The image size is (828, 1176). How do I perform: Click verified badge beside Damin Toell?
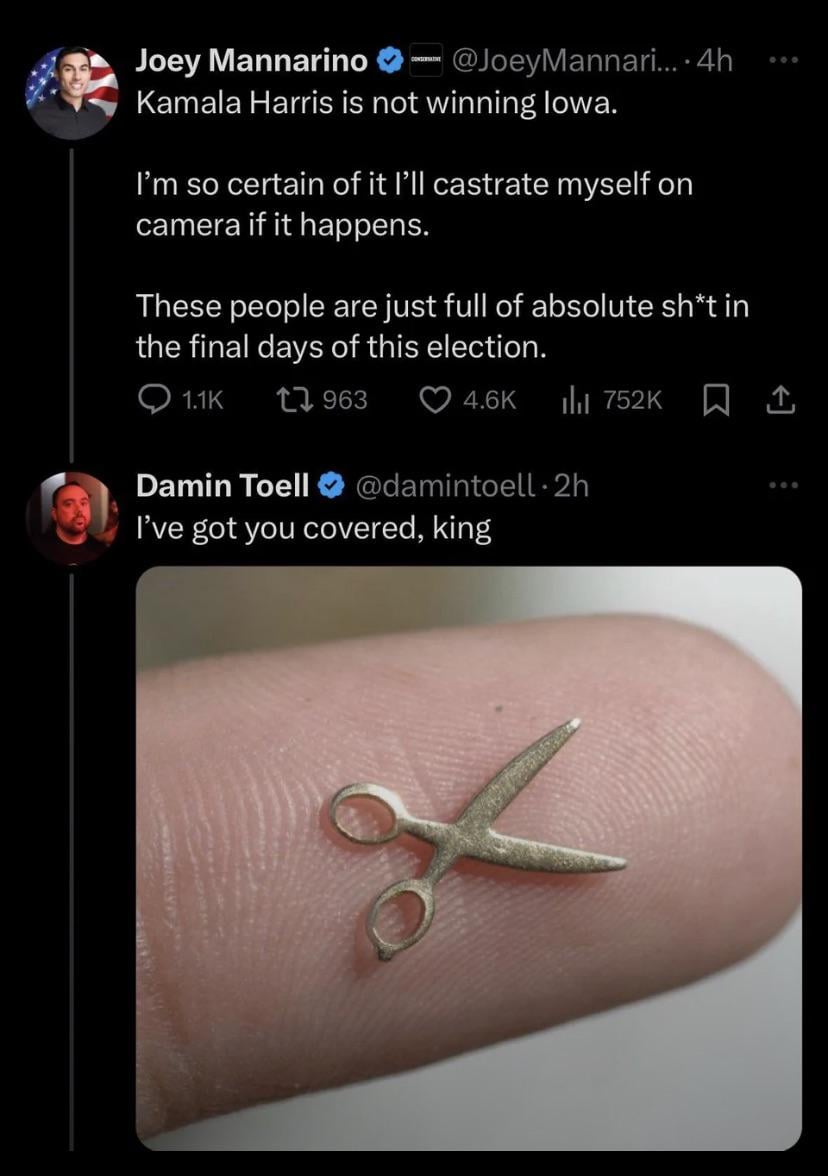click(x=330, y=486)
